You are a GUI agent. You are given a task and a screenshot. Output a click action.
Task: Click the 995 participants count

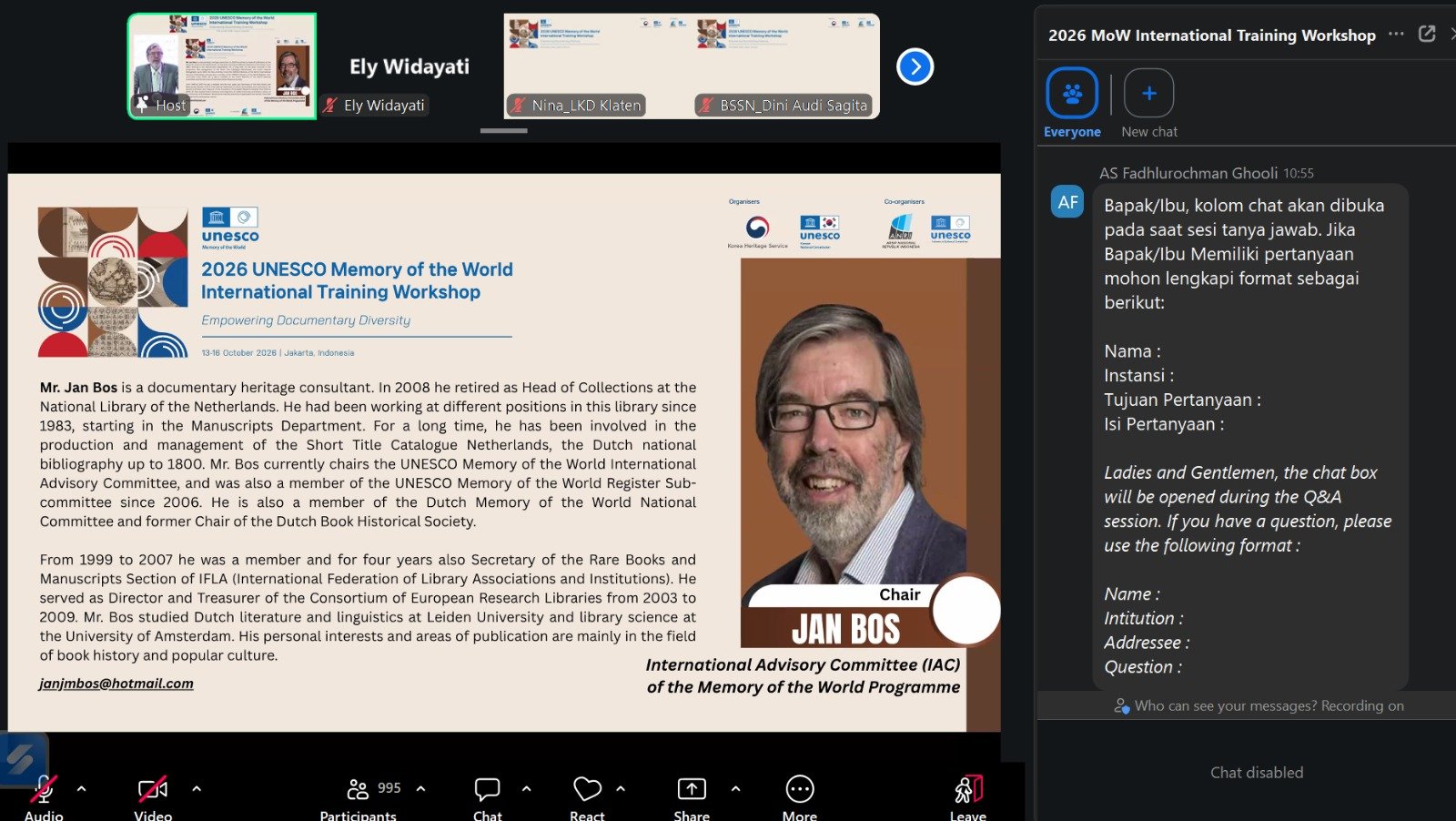(x=389, y=788)
